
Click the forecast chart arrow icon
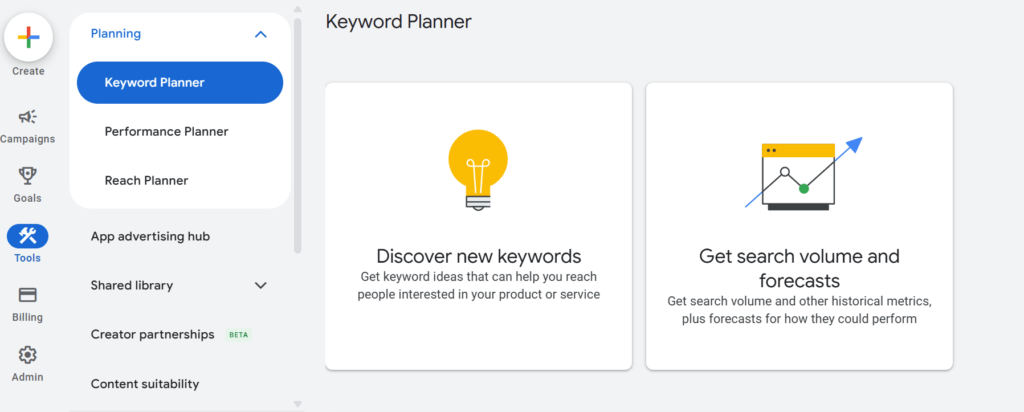pos(802,174)
